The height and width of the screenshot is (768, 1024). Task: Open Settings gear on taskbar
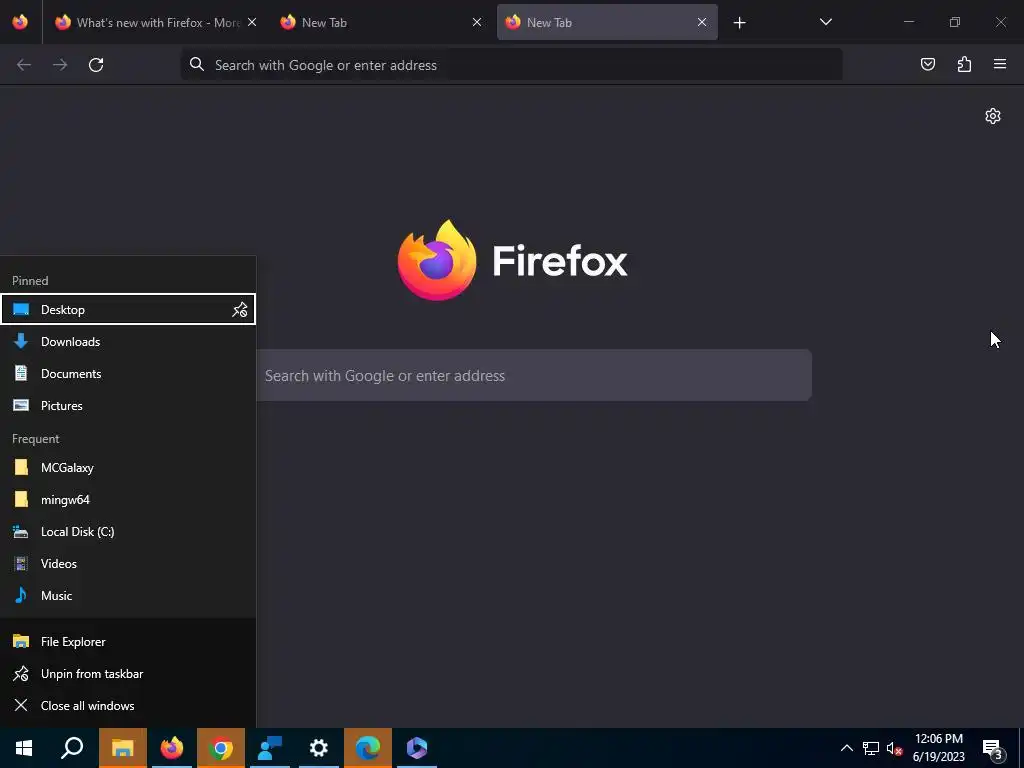pos(319,748)
